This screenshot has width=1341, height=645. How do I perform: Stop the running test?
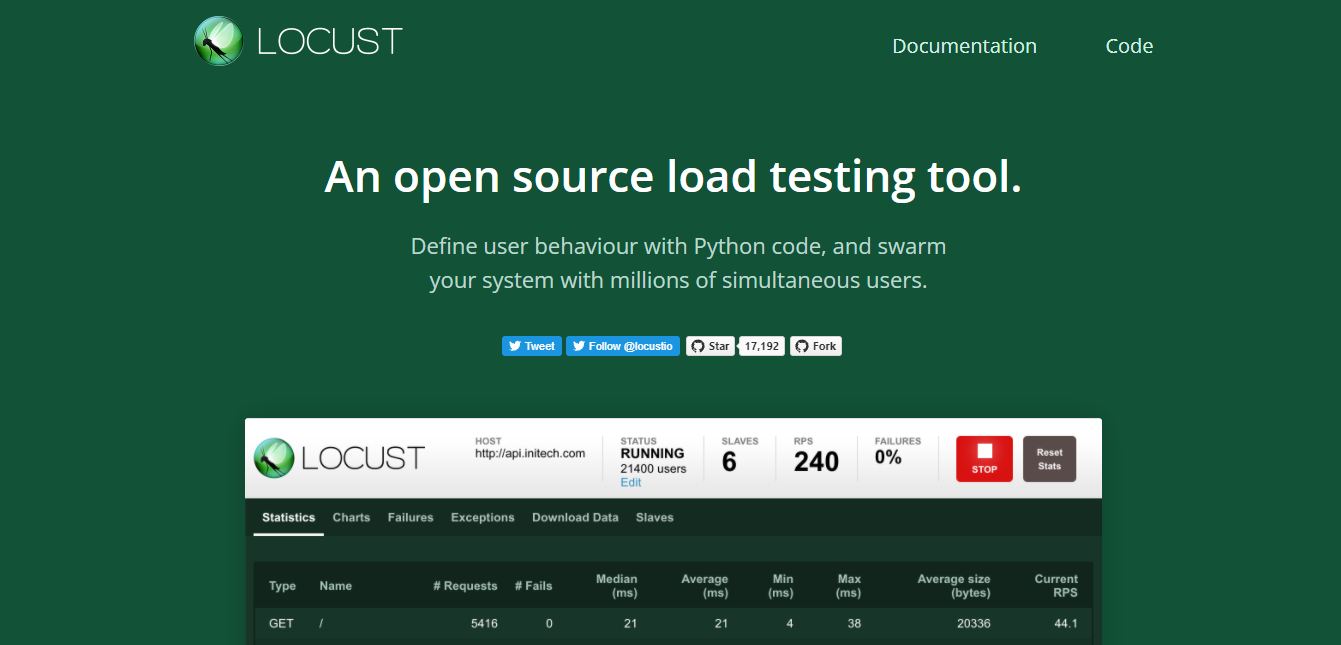pyautogui.click(x=984, y=459)
